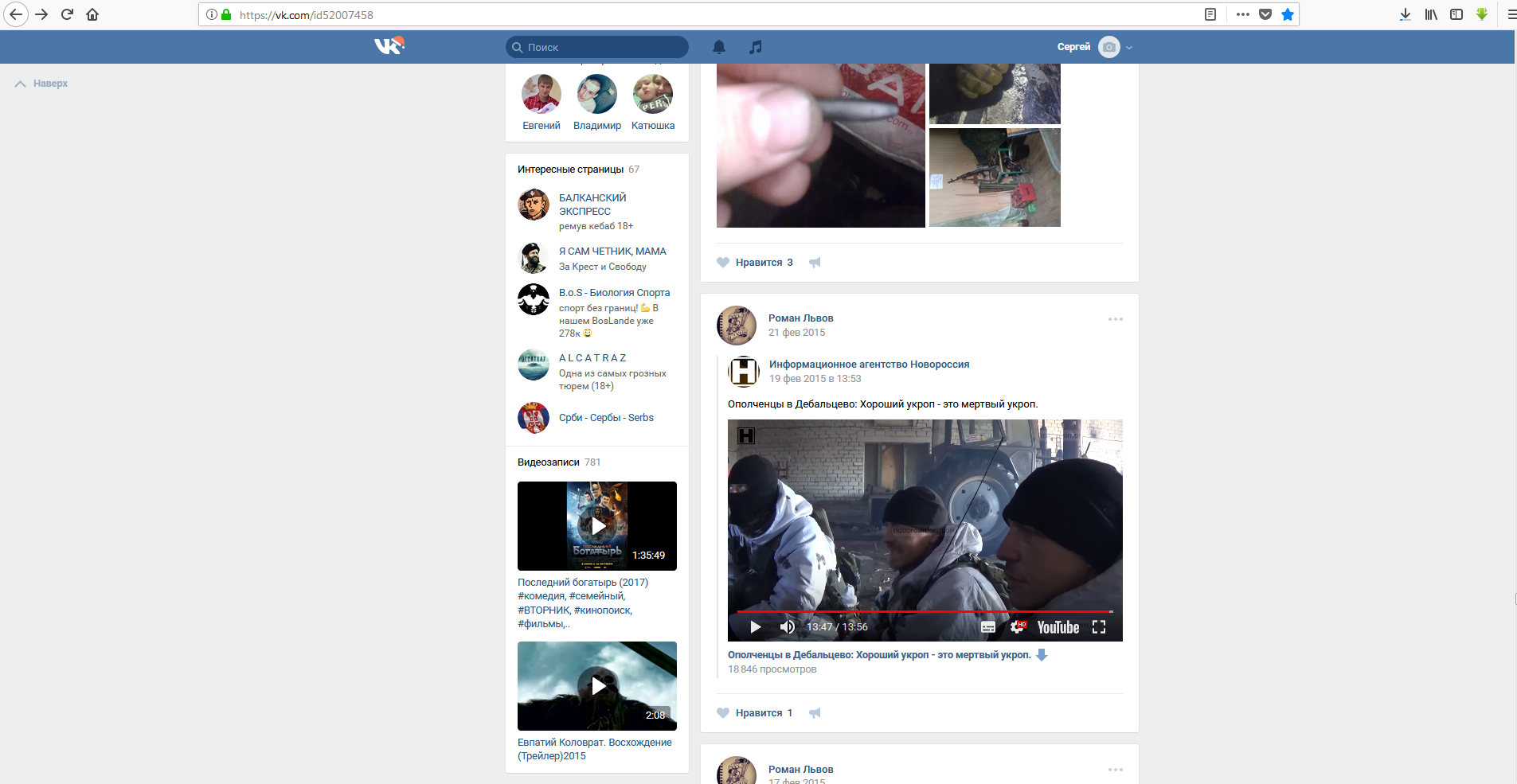Open YouTube video settings gear
Image resolution: width=1517 pixels, height=784 pixels.
click(x=1017, y=627)
